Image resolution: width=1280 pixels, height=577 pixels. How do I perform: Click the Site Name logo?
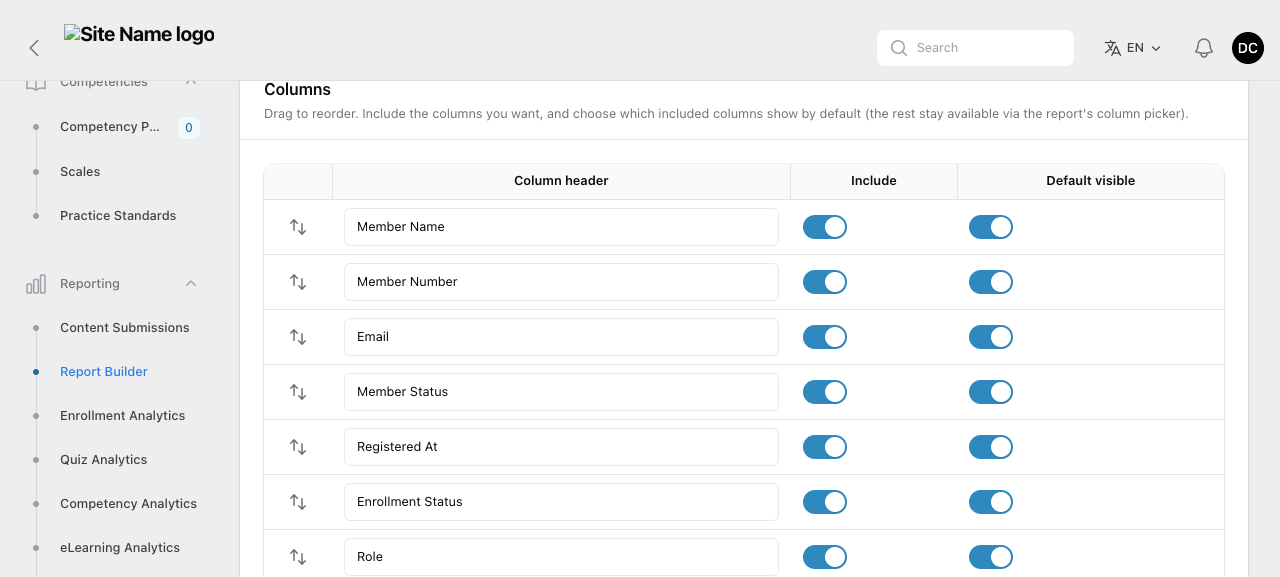(x=139, y=35)
